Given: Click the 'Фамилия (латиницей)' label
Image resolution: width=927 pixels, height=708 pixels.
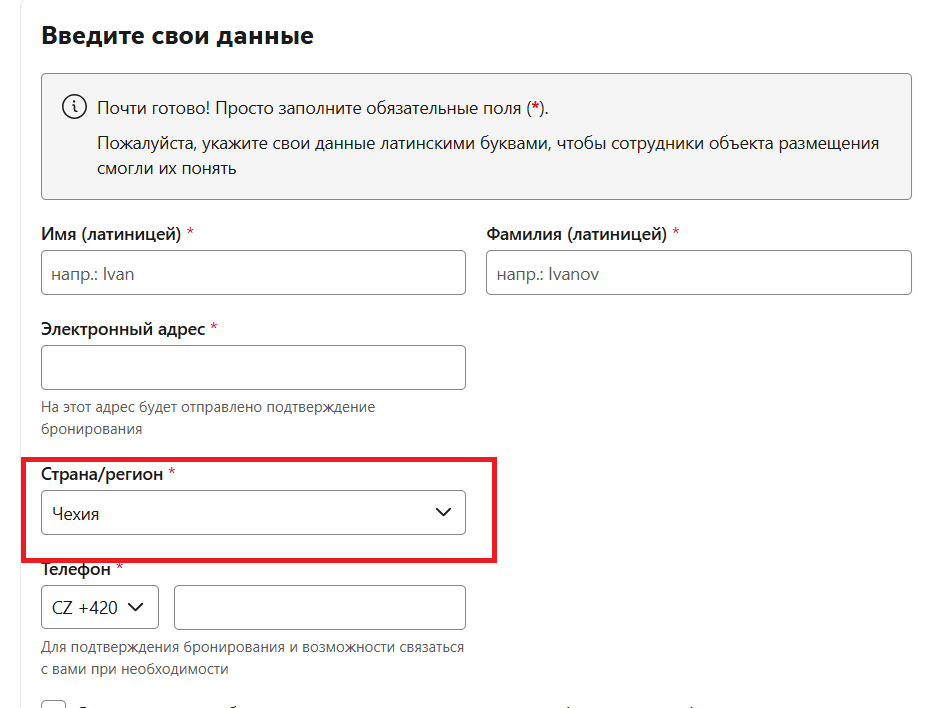Looking at the screenshot, I should 576,234.
